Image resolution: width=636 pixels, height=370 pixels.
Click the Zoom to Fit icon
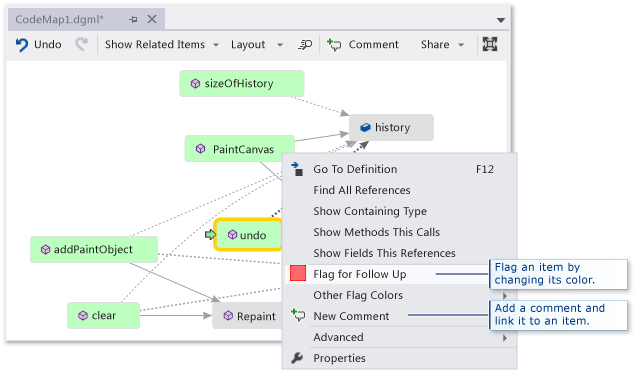click(490, 44)
